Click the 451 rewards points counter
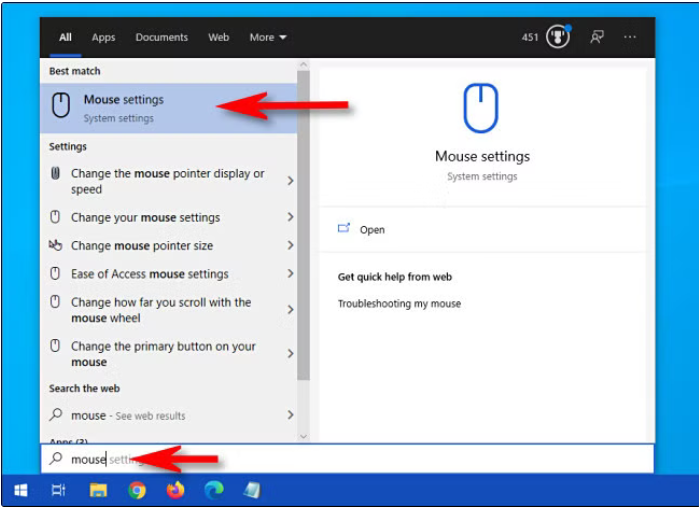This screenshot has width=699, height=511. [530, 37]
